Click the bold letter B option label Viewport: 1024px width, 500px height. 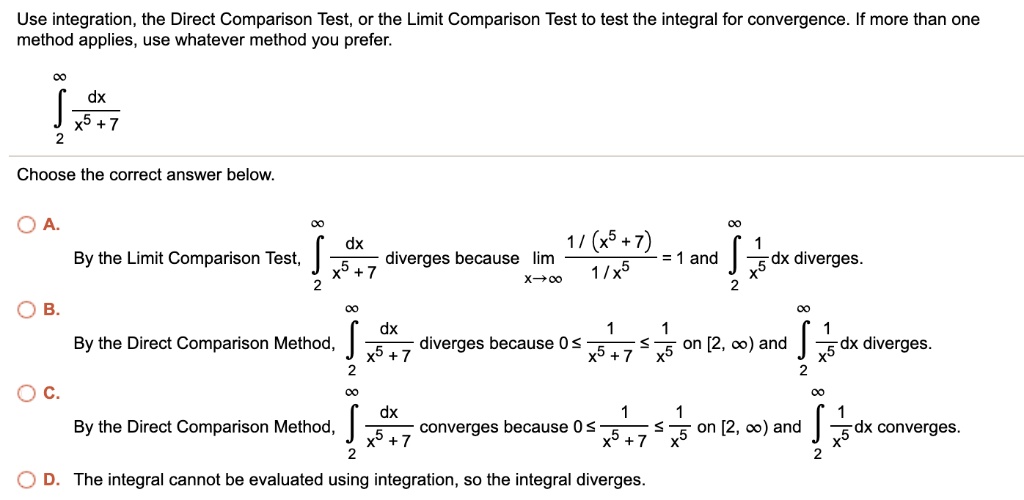tap(52, 310)
